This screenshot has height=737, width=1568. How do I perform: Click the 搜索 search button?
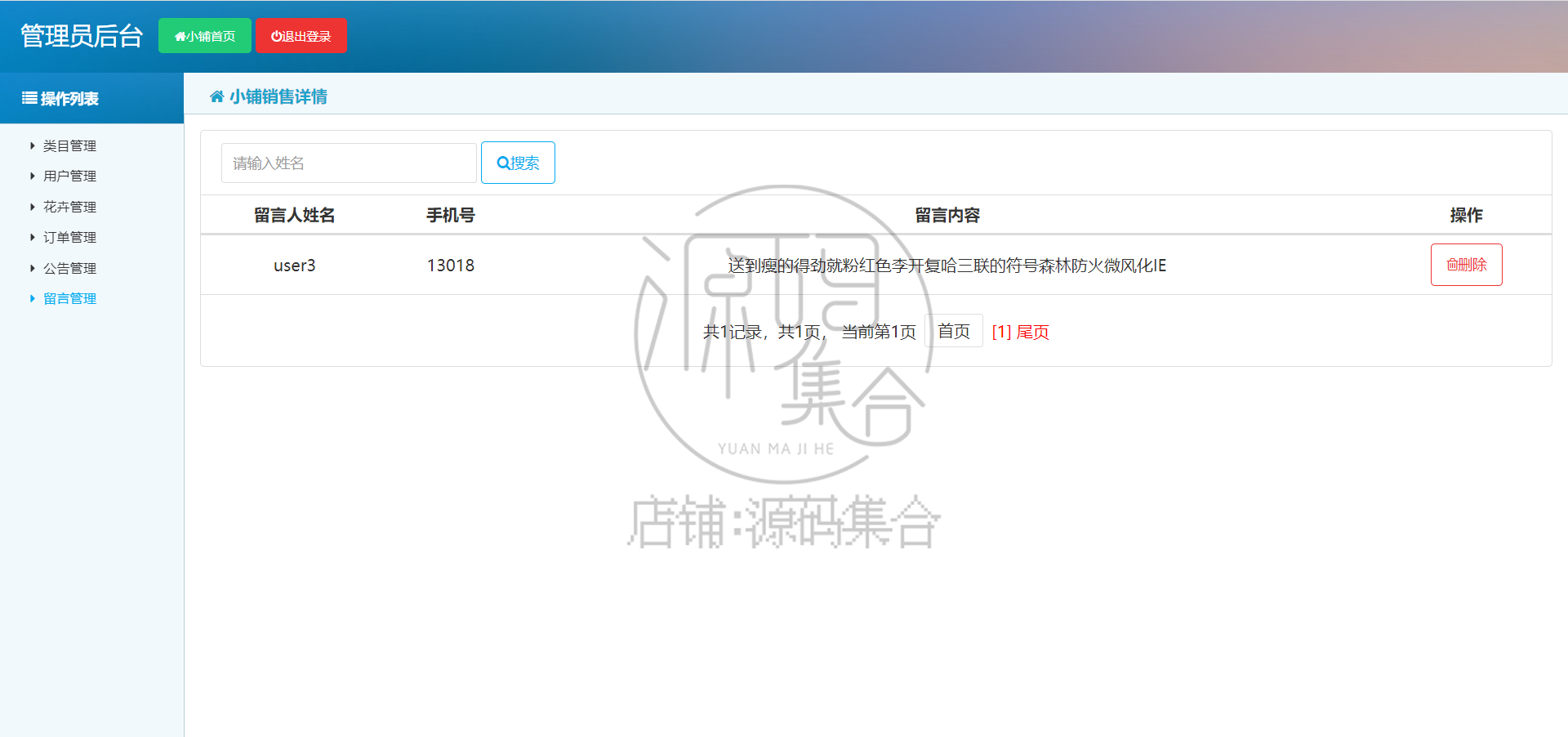(x=518, y=163)
